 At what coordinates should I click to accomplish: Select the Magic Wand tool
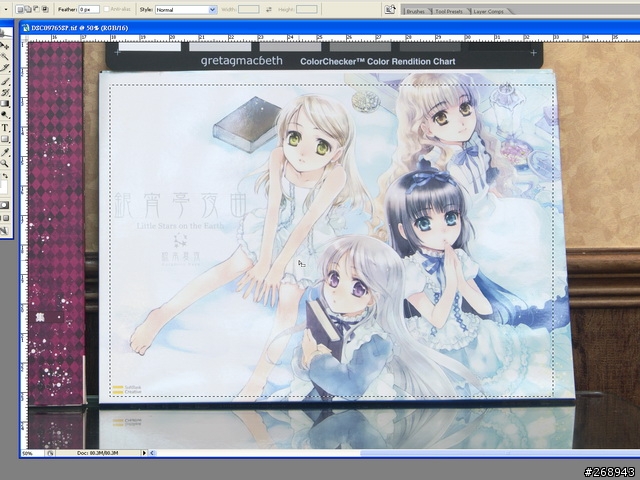5,57
